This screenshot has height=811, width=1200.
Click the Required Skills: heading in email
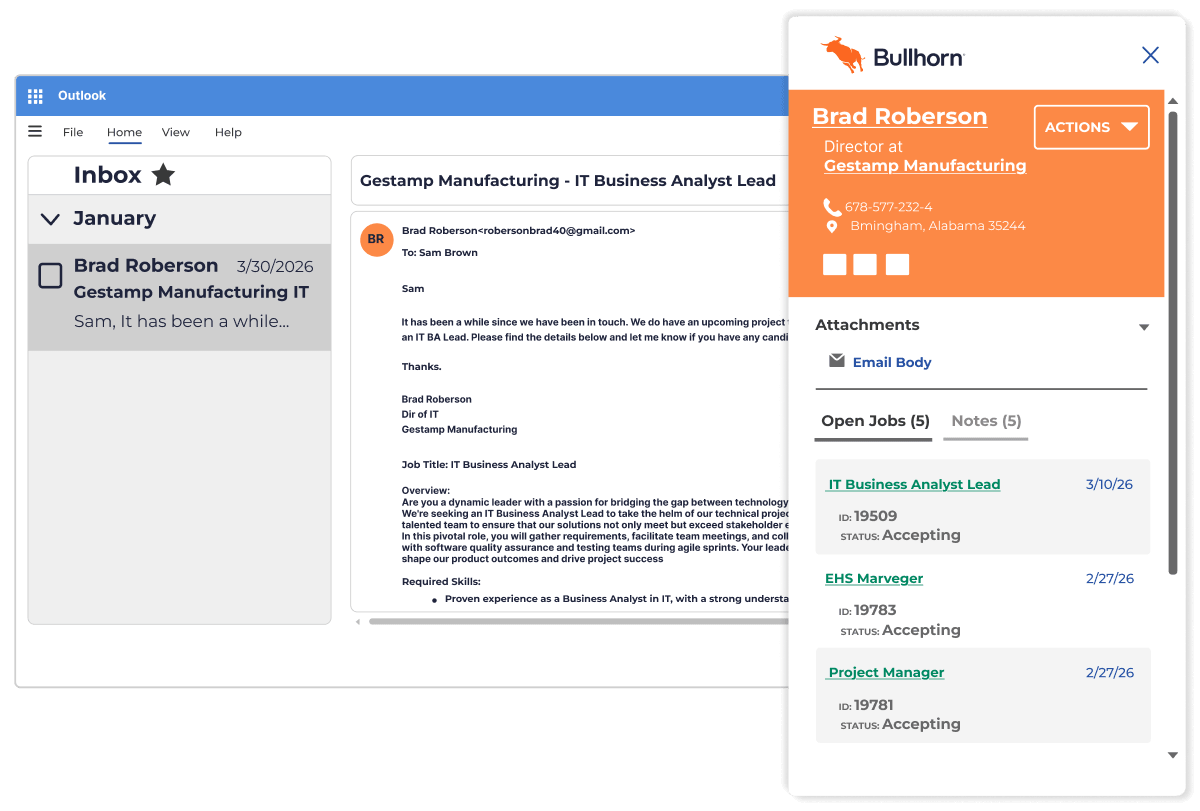point(441,581)
